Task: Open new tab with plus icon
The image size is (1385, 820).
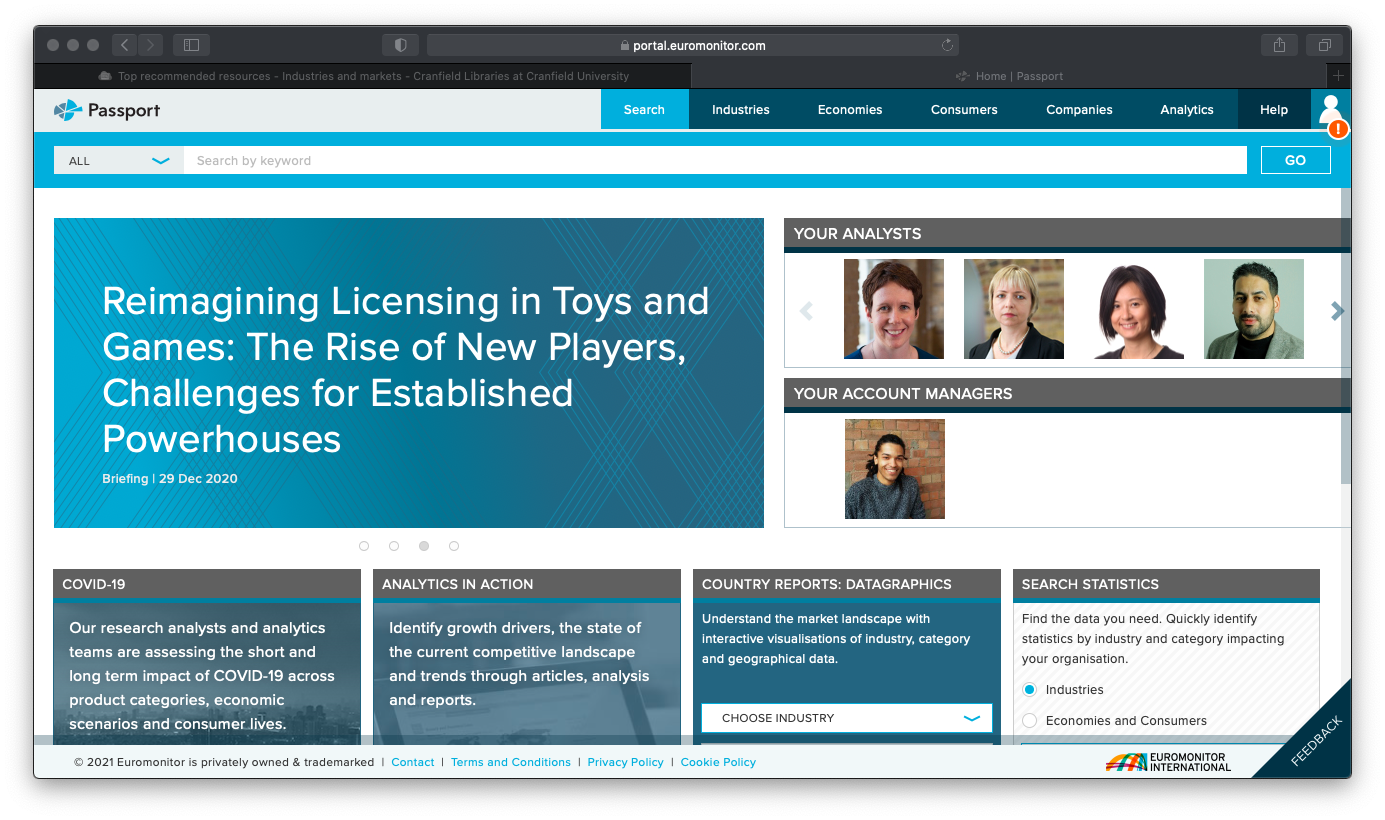Action: (1338, 76)
